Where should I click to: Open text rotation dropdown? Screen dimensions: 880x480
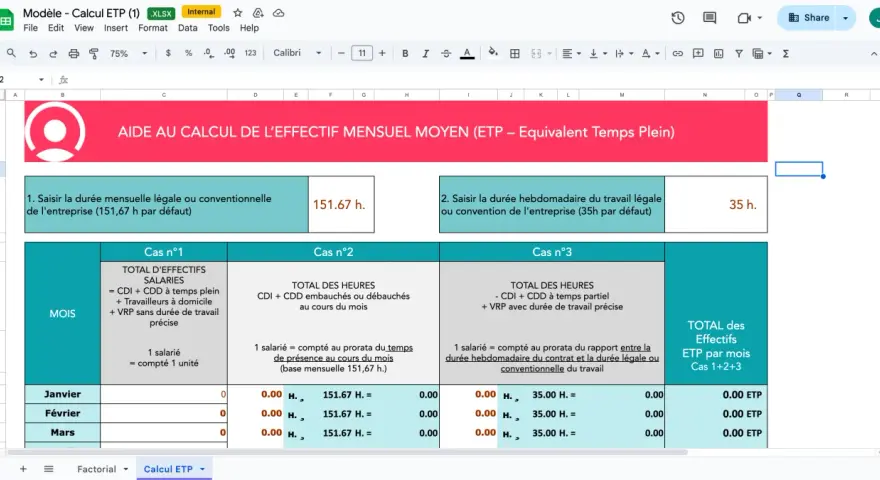[x=650, y=53]
